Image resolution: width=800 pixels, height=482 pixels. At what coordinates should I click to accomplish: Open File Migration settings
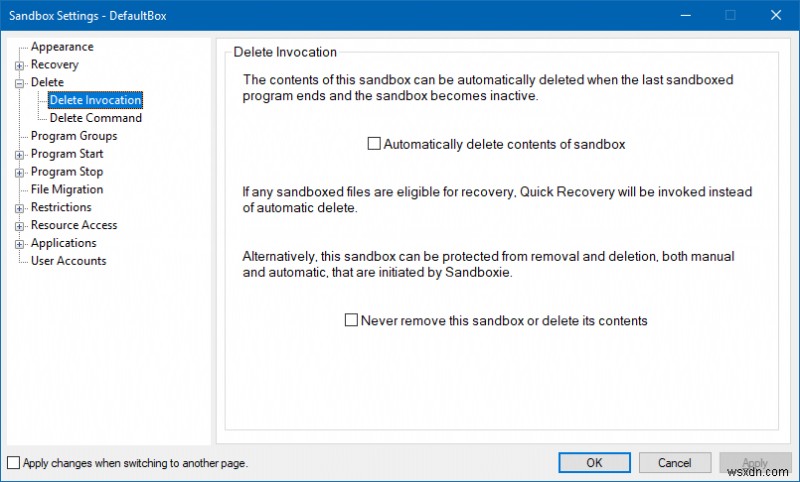coord(67,190)
